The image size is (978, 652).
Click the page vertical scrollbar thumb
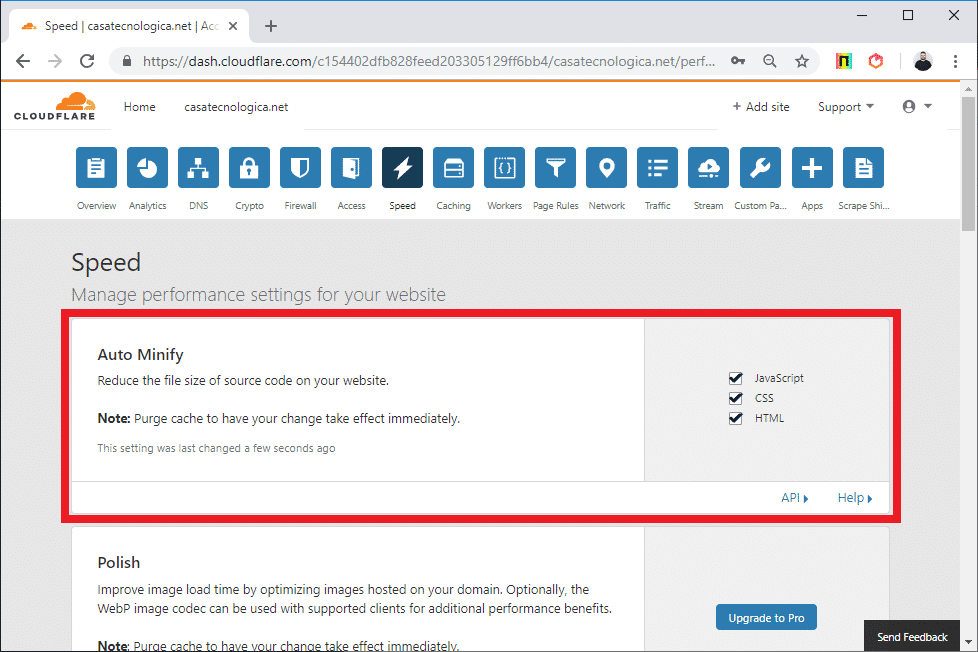coord(968,163)
